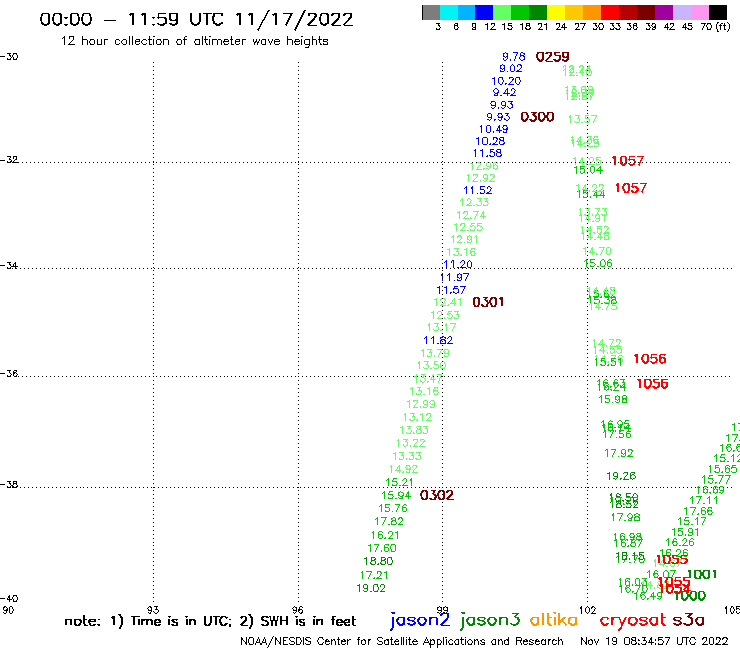The height and width of the screenshot is (650, 740).
Task: Click the date range title '00:00 – 11:59 UTC 11/17/2022'
Action: tap(196, 19)
